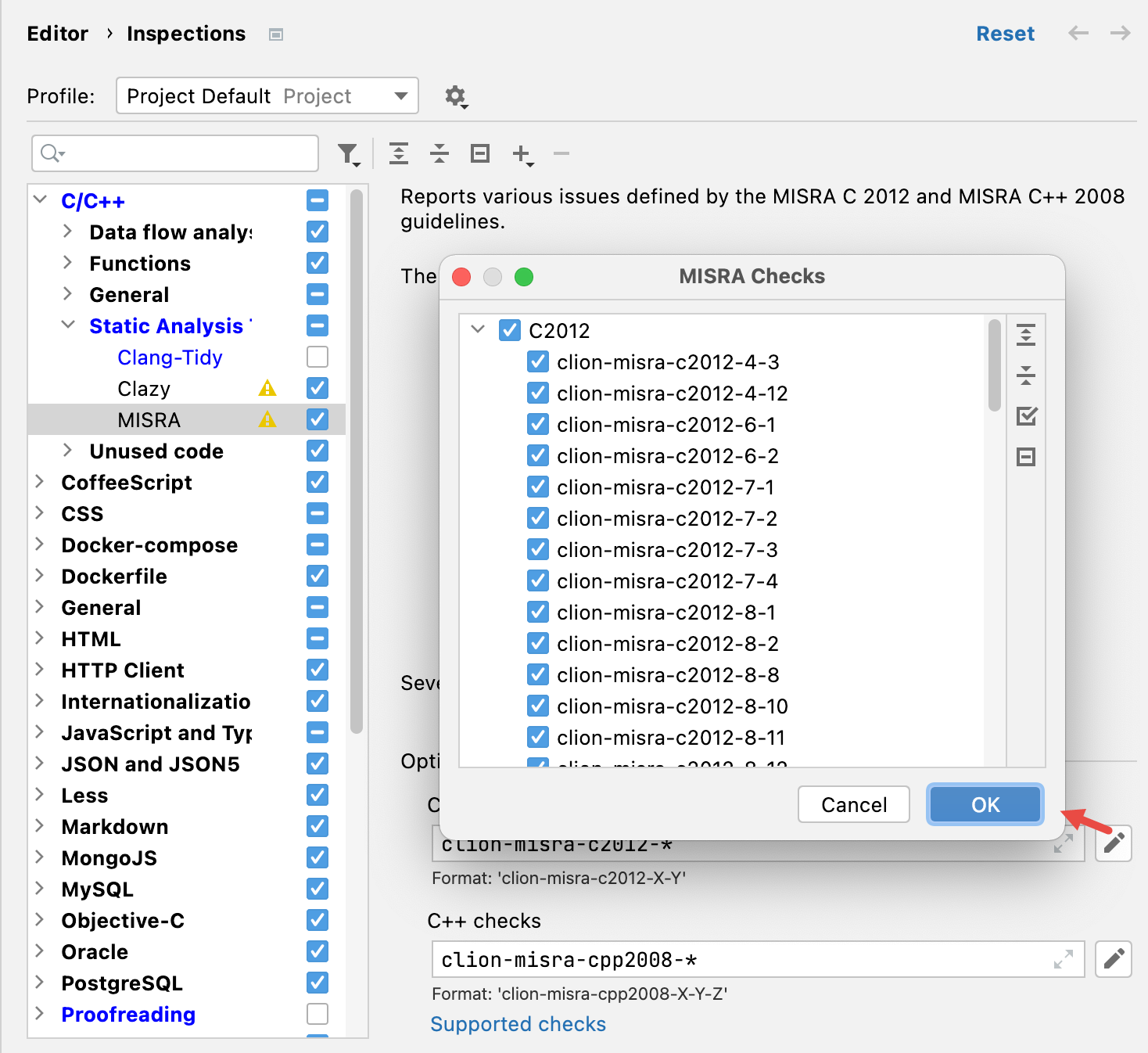This screenshot has width=1148, height=1053.
Task: Click the add inspection plus icon
Action: tap(522, 154)
